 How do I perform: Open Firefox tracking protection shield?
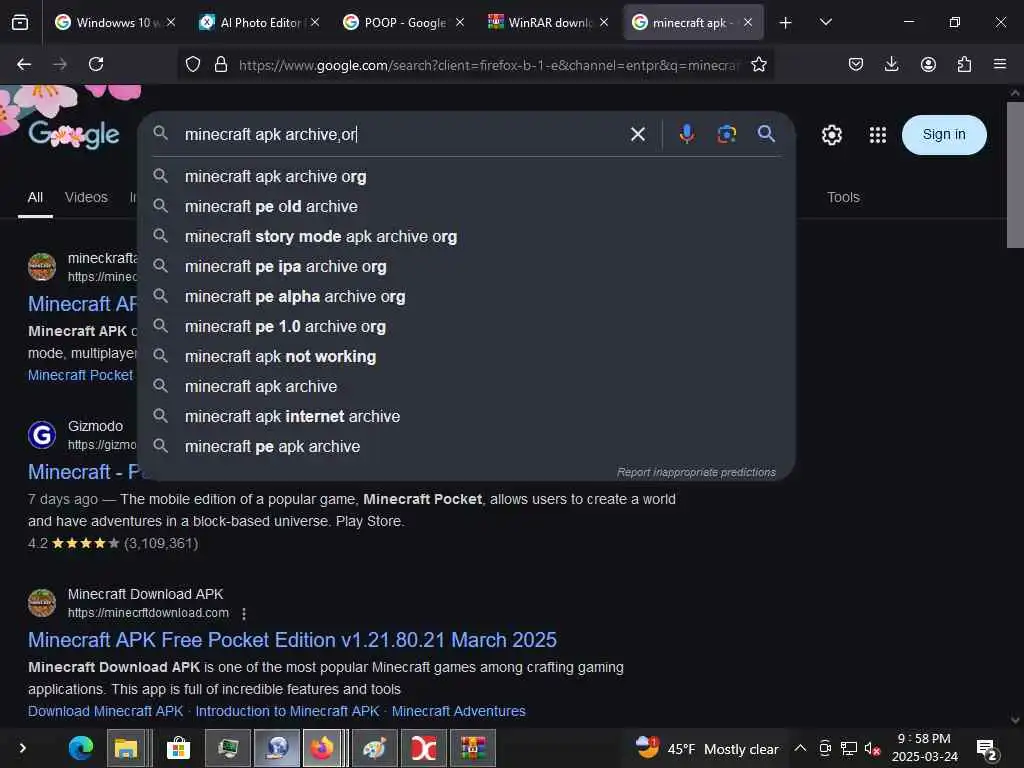(193, 64)
